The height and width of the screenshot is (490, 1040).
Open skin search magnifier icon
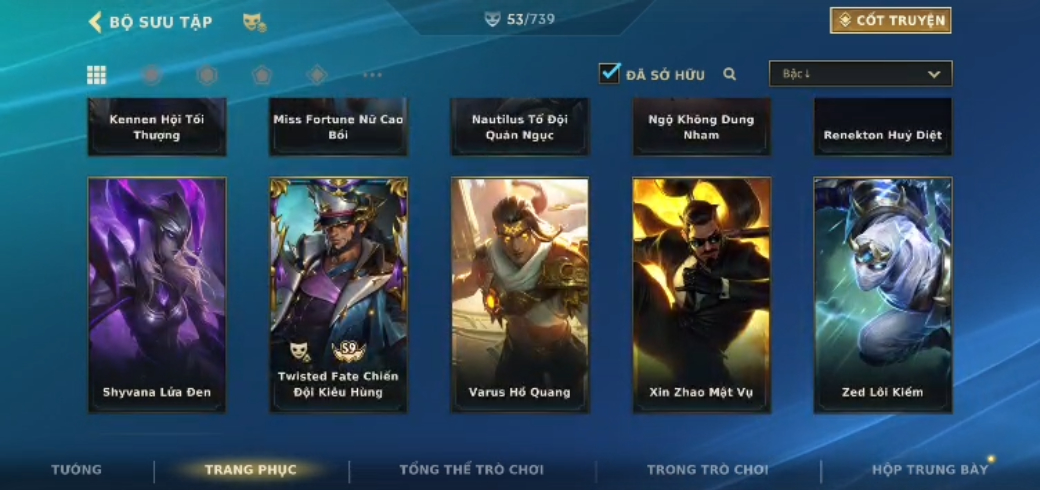[x=730, y=74]
